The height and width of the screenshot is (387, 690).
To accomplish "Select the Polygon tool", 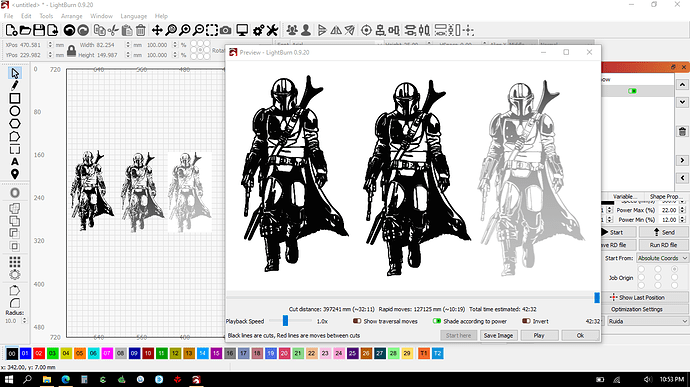I will pyautogui.click(x=15, y=124).
